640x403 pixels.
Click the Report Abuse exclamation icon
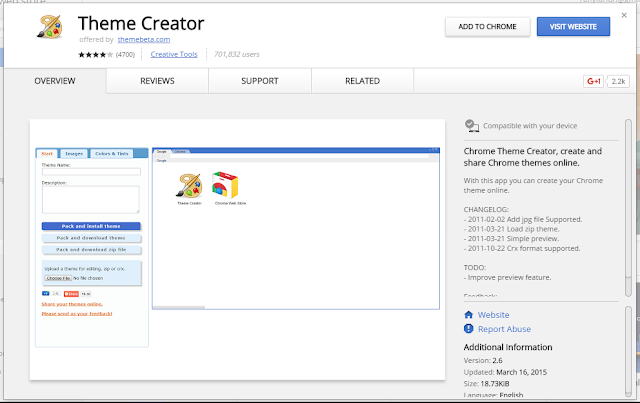[469, 329]
